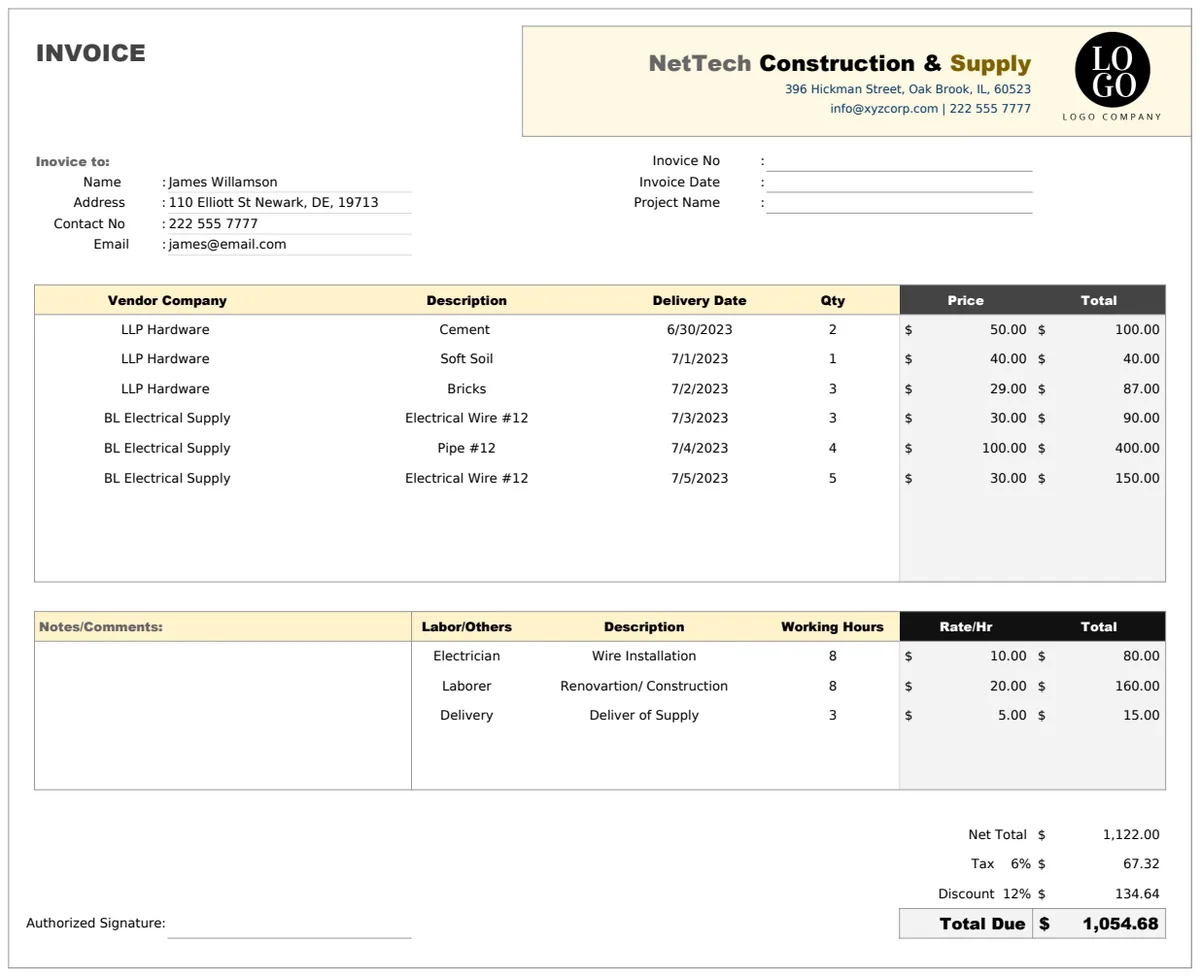This screenshot has width=1200, height=977.
Task: Click the Delivery Date column header
Action: (x=699, y=301)
